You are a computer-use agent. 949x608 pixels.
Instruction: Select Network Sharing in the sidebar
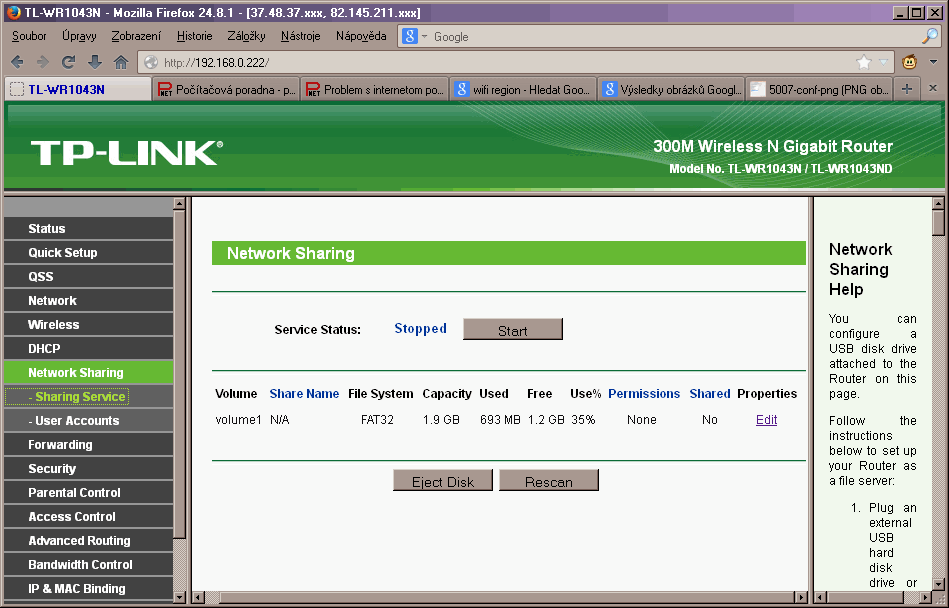[x=88, y=373]
